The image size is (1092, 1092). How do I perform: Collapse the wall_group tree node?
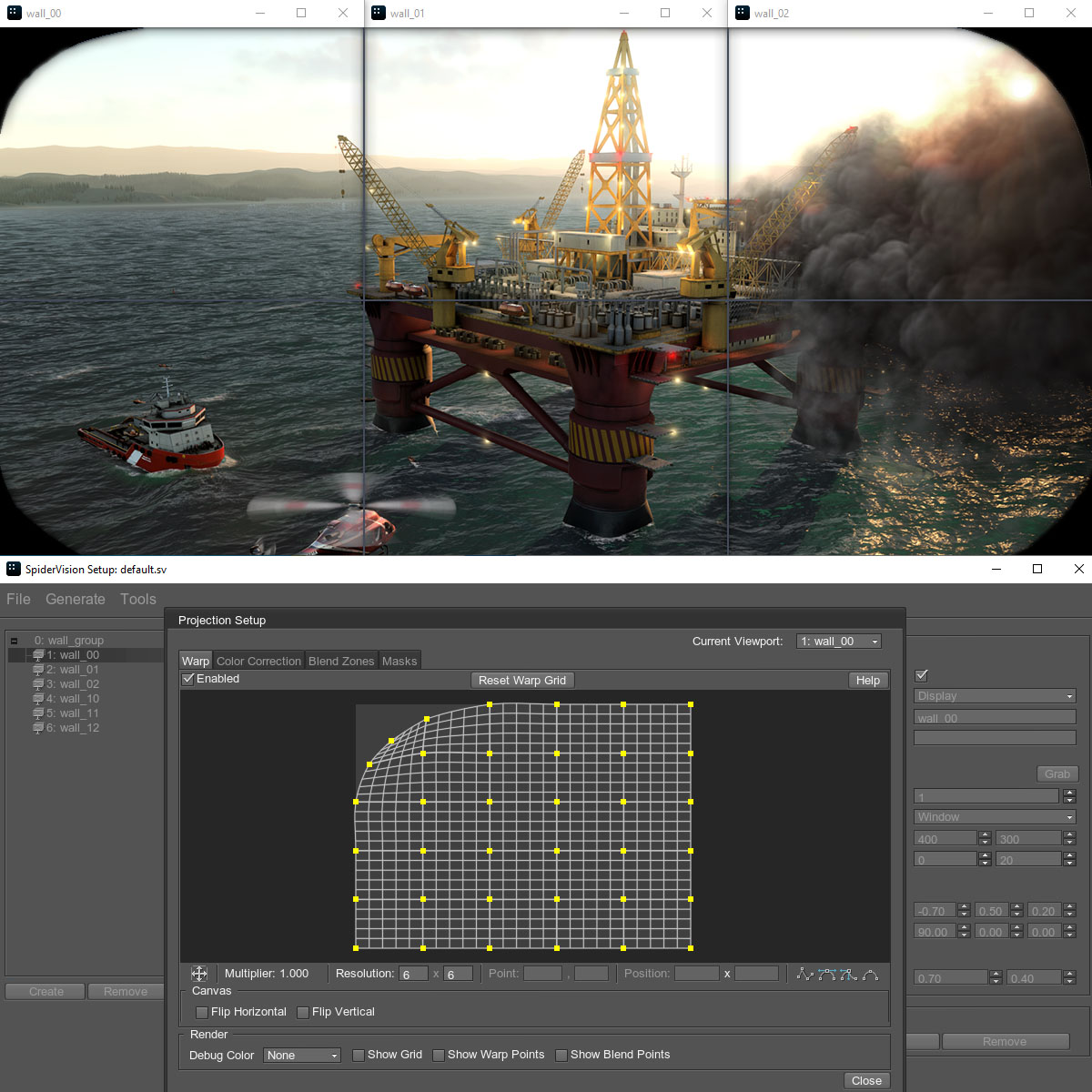tap(14, 641)
